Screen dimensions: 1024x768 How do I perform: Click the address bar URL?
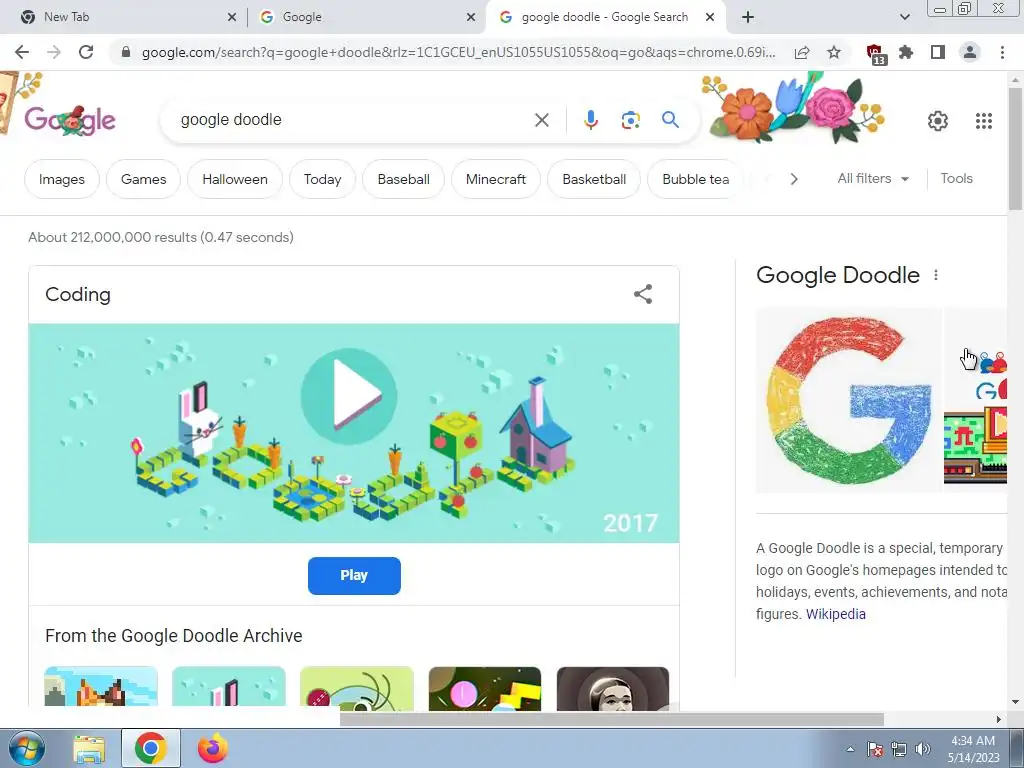(458, 52)
